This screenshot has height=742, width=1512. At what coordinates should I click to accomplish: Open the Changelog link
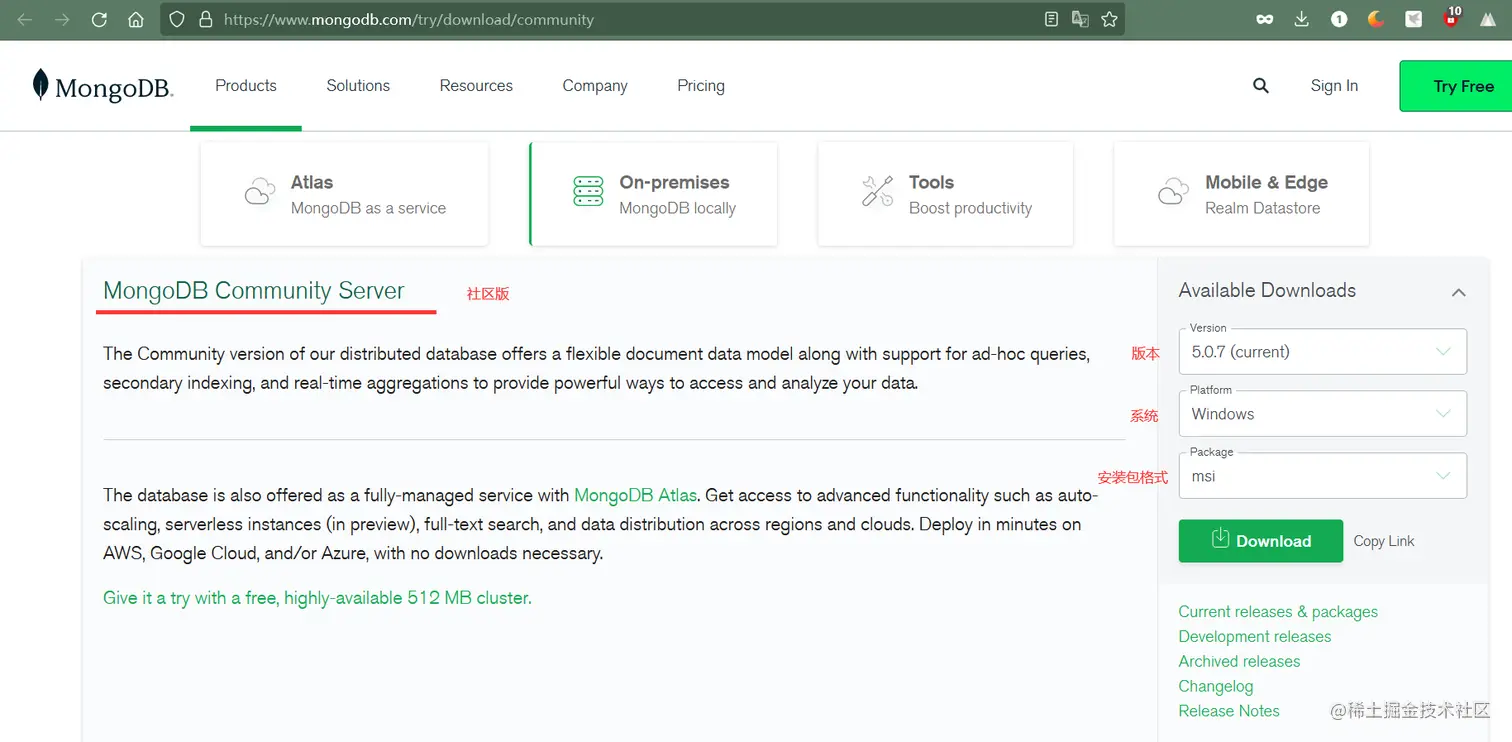(1215, 686)
